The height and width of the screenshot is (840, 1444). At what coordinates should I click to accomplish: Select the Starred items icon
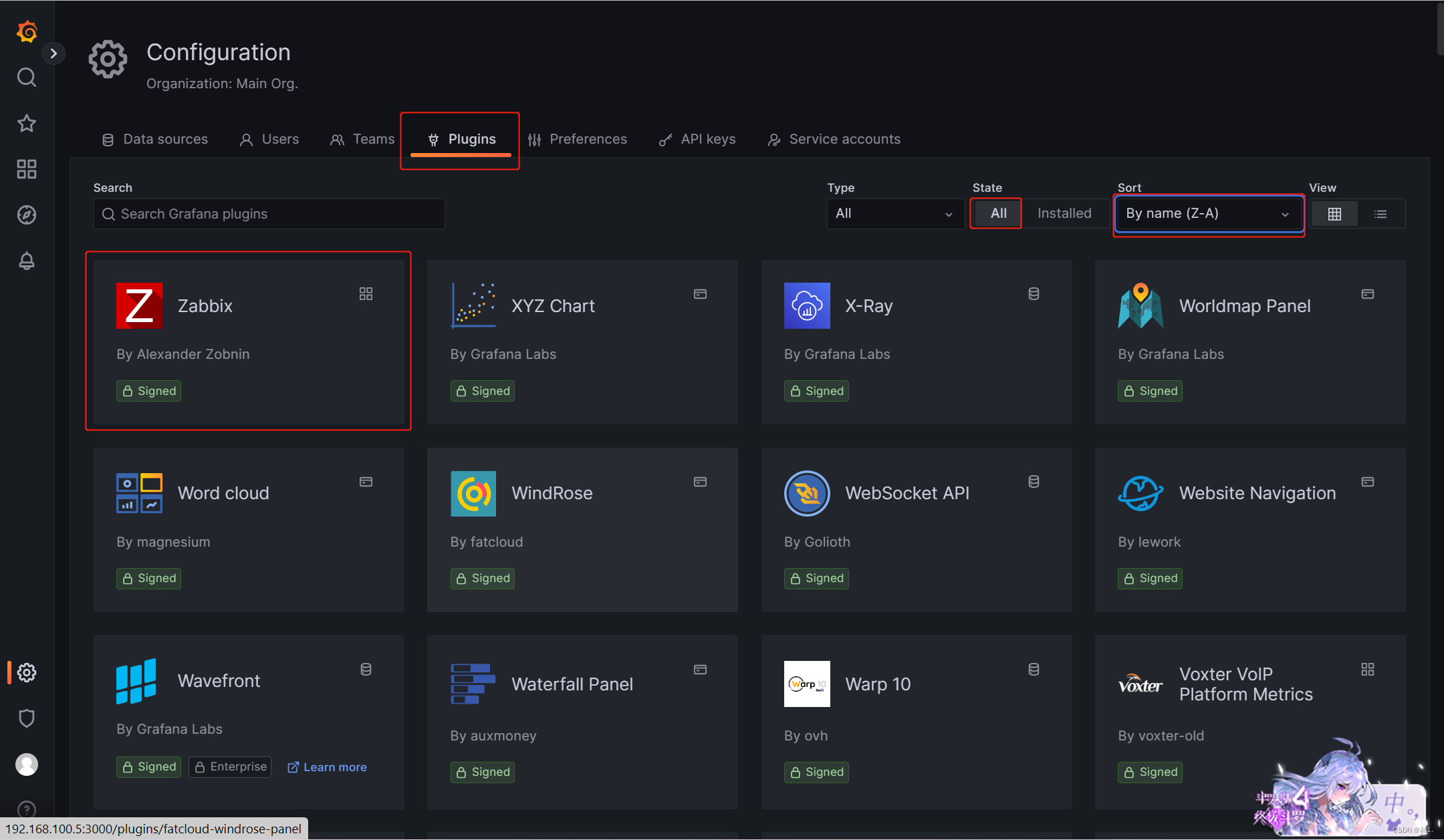[x=26, y=123]
